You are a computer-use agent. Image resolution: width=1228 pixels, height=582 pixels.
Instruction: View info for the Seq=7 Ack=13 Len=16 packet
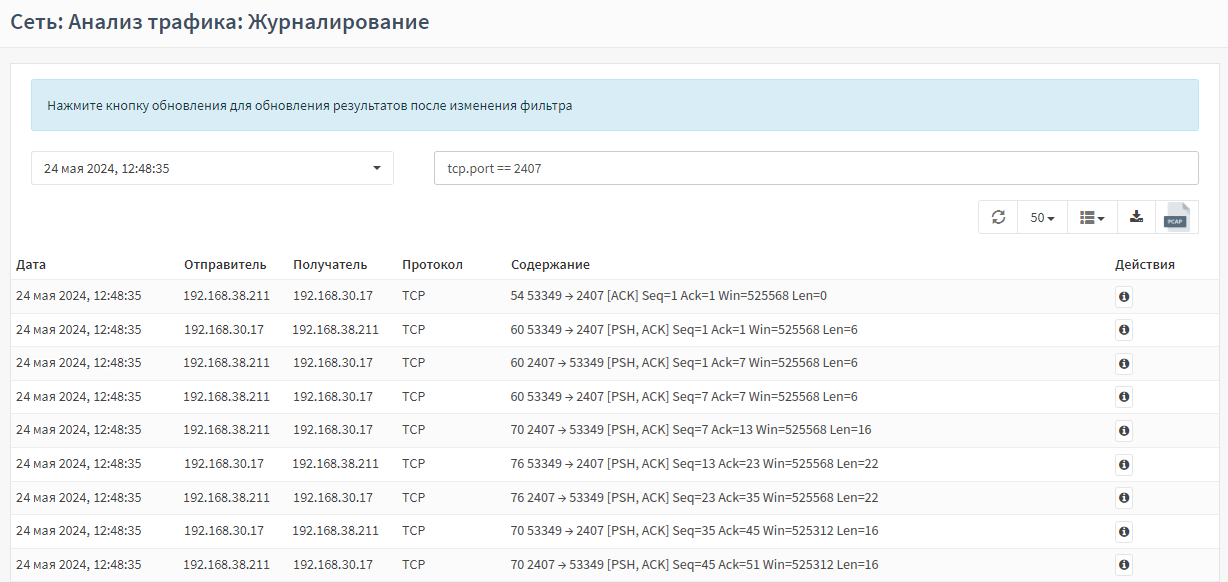click(1124, 431)
